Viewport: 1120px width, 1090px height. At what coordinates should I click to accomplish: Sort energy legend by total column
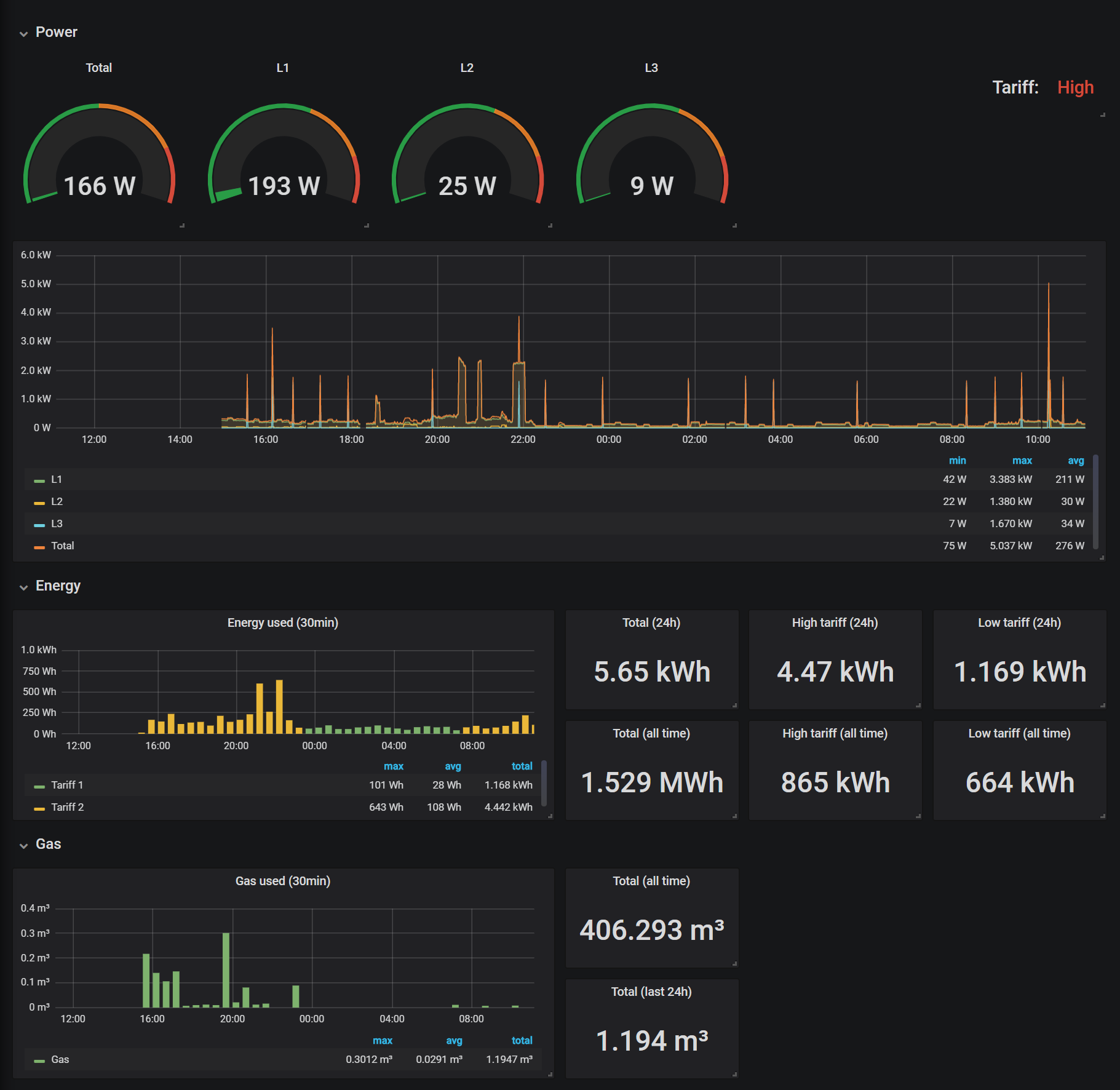(x=522, y=766)
